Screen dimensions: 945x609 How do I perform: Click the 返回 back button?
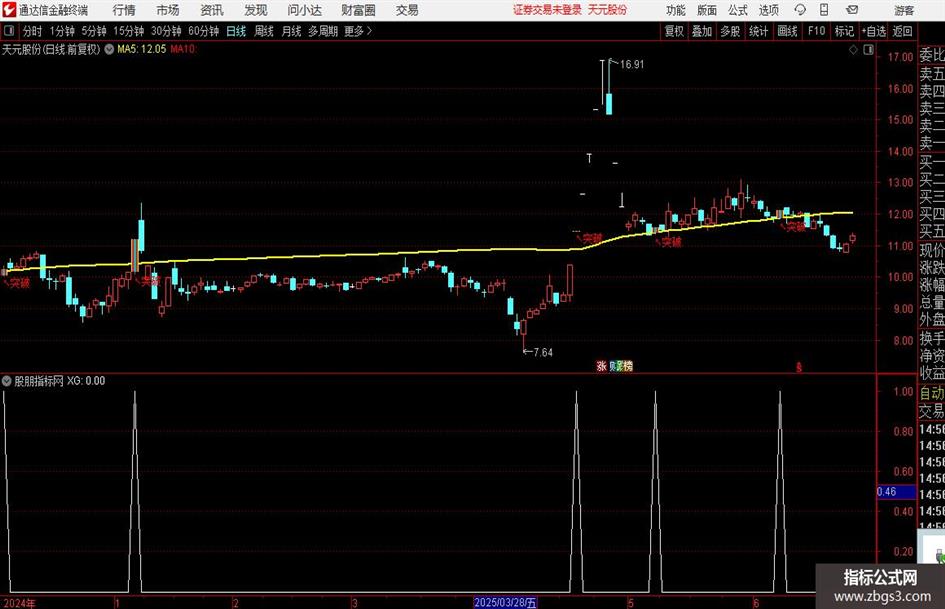click(x=902, y=31)
